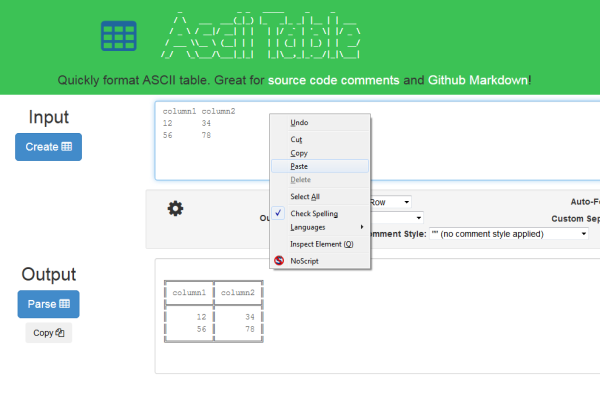This screenshot has width=600, height=402.
Task: Open the Row dropdown
Action: click(x=390, y=201)
